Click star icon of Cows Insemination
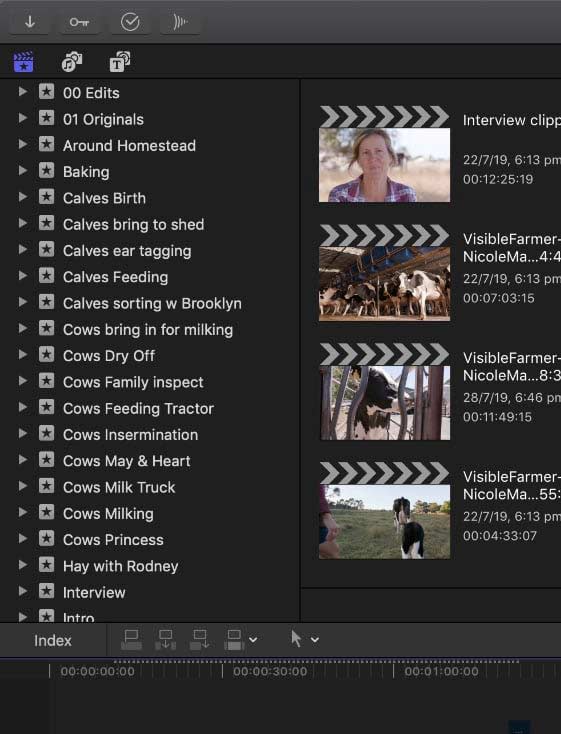The width and height of the screenshot is (561, 734). (x=46, y=433)
